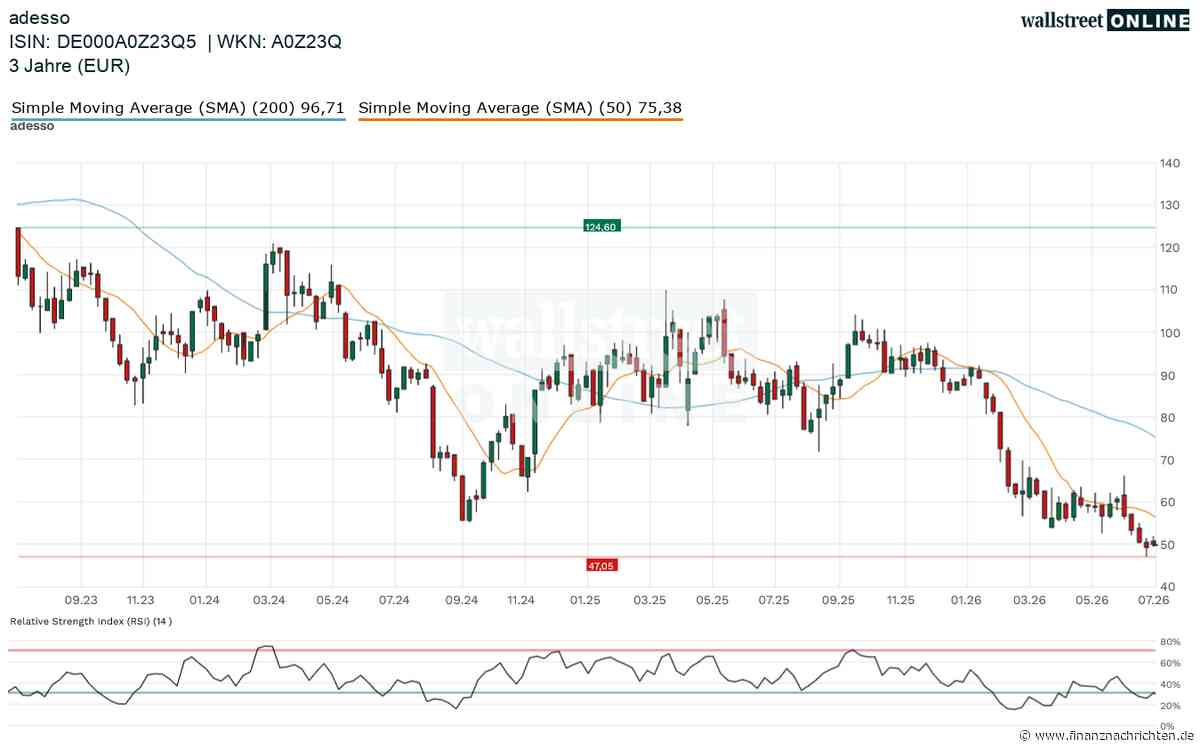Click the 'ISIN: DE000A0Z23Q5' text

[102, 42]
